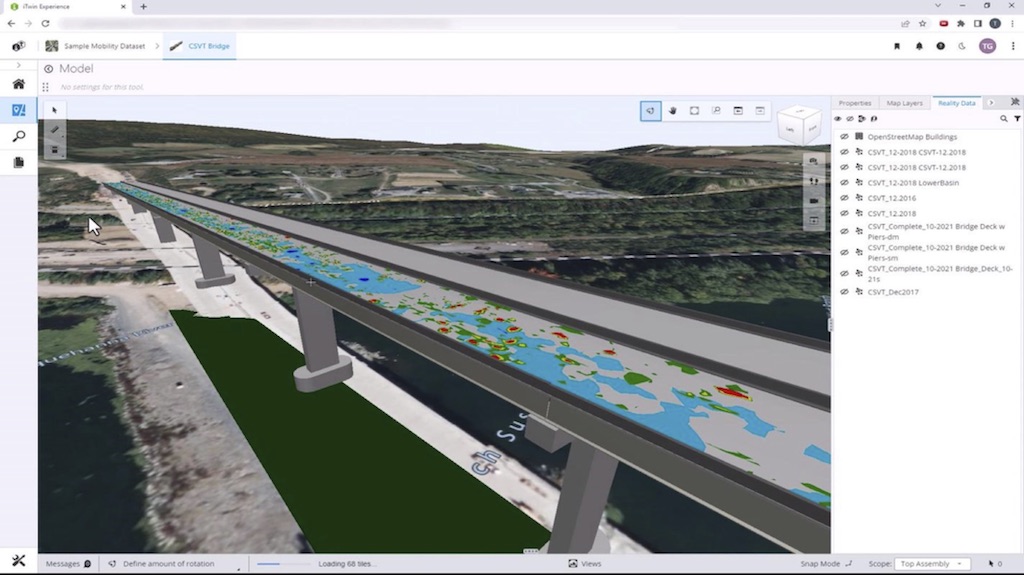This screenshot has width=1024, height=575.
Task: Select the Pan view hand tool
Action: 673,111
